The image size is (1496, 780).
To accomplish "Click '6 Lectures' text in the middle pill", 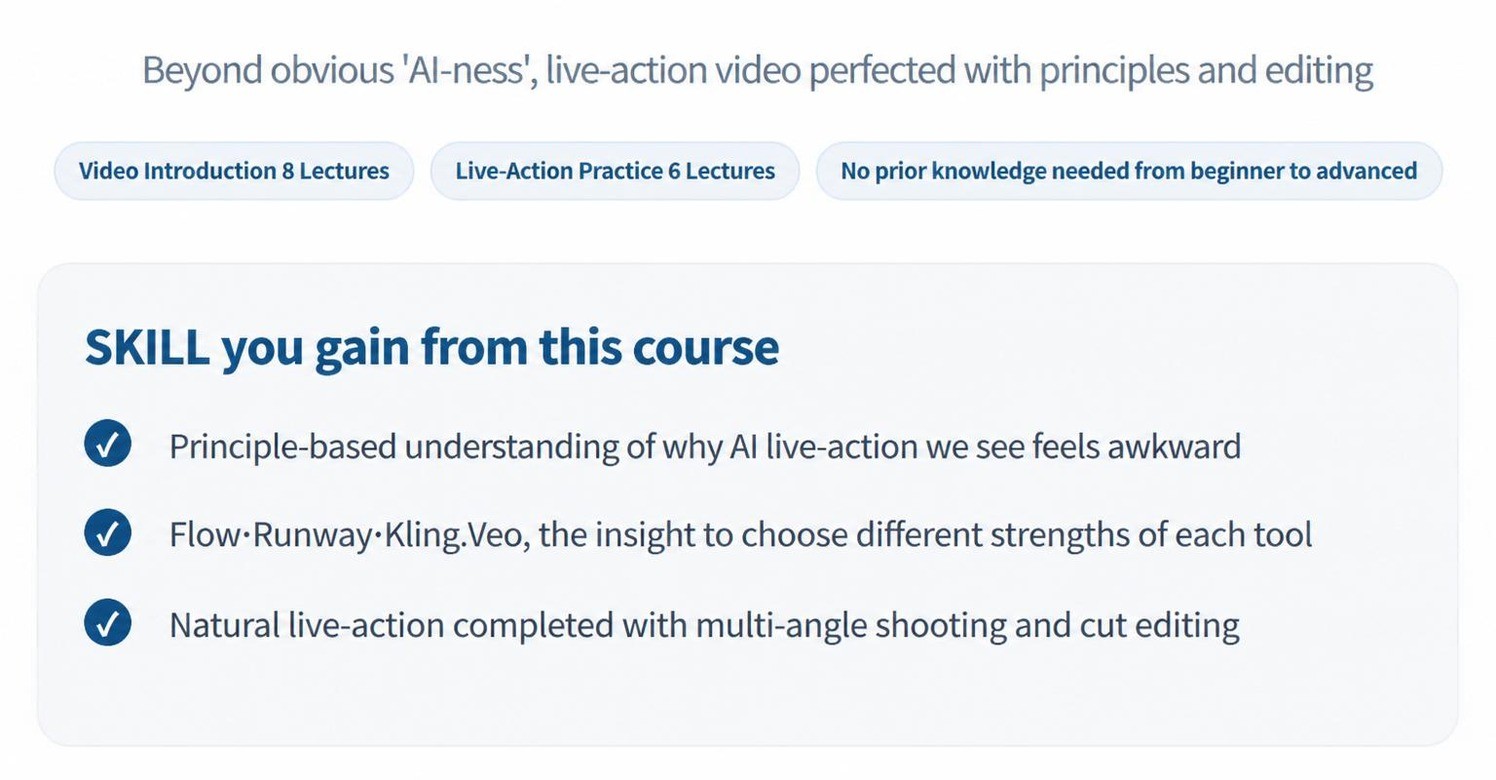I will click(x=721, y=171).
